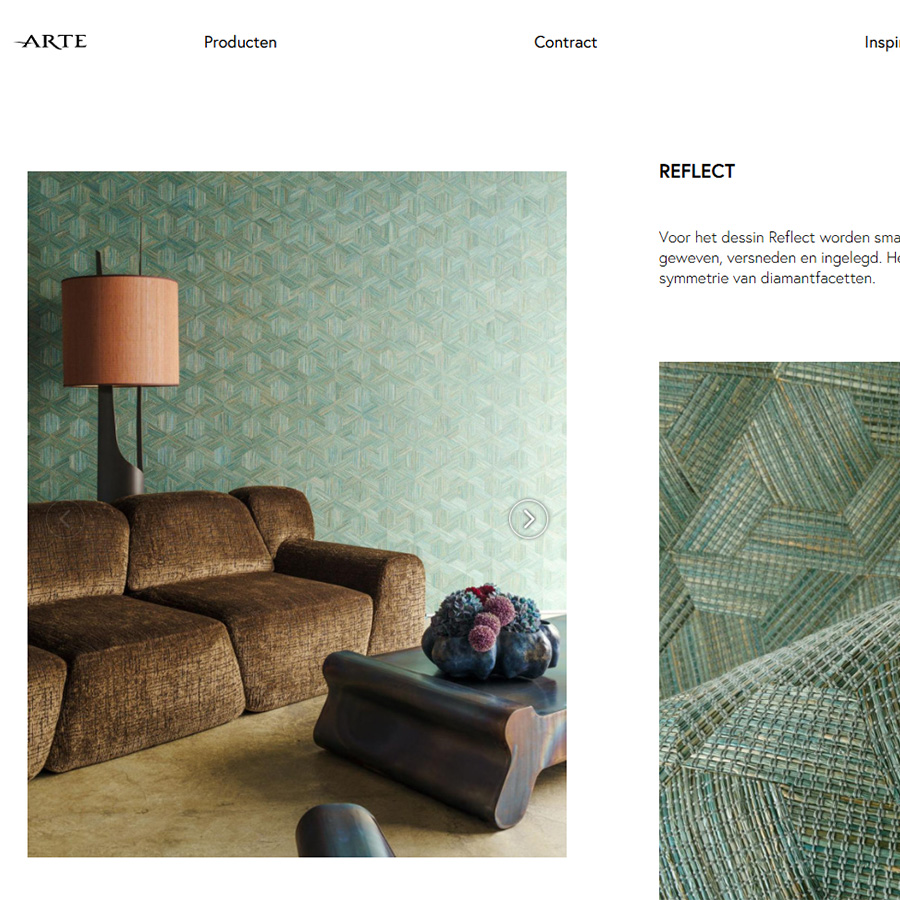Image resolution: width=900 pixels, height=900 pixels.
Task: Go to the previous carousel image
Action: click(65, 519)
